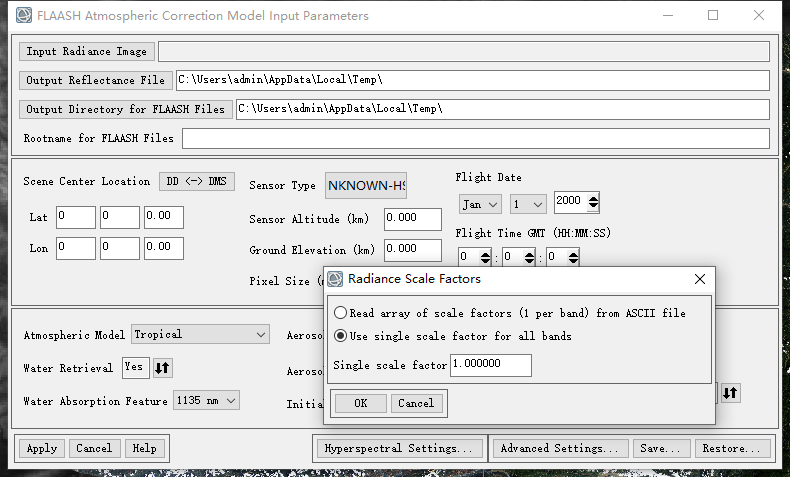
Task: Click the Lon minutes field
Action: point(120,248)
